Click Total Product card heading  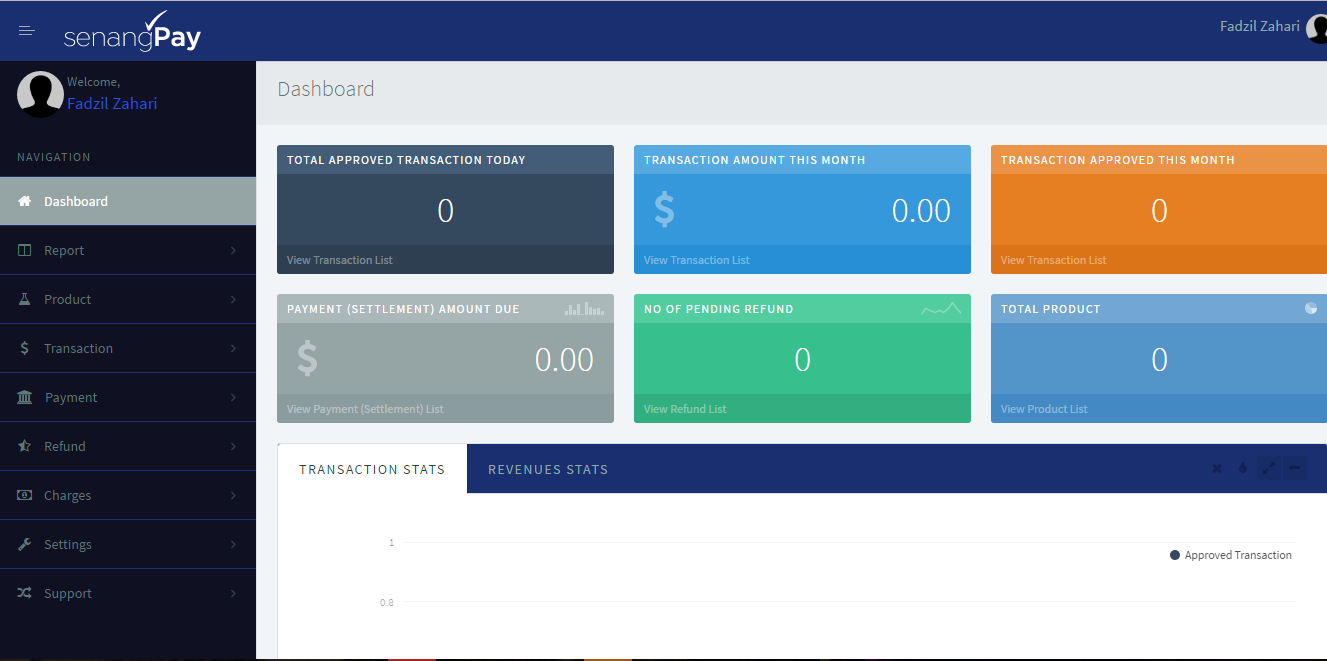1051,309
